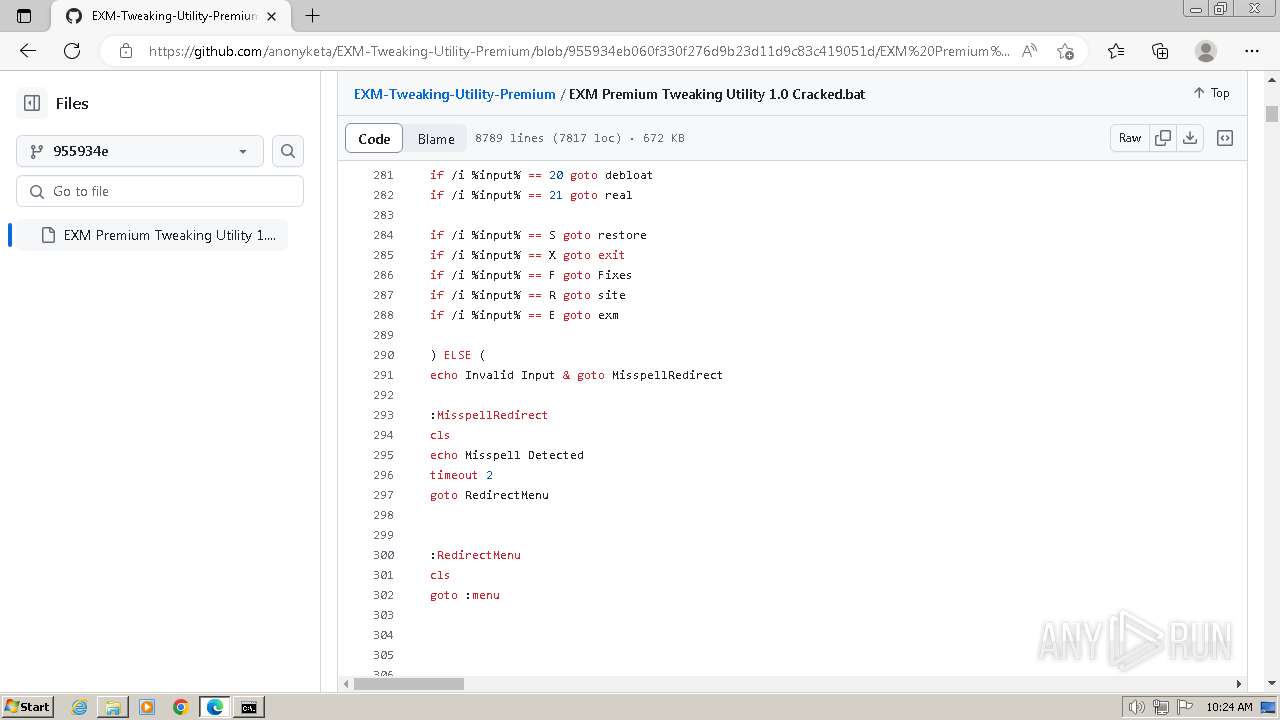Open a new browser tab
Viewport: 1280px width, 720px height.
[312, 16]
